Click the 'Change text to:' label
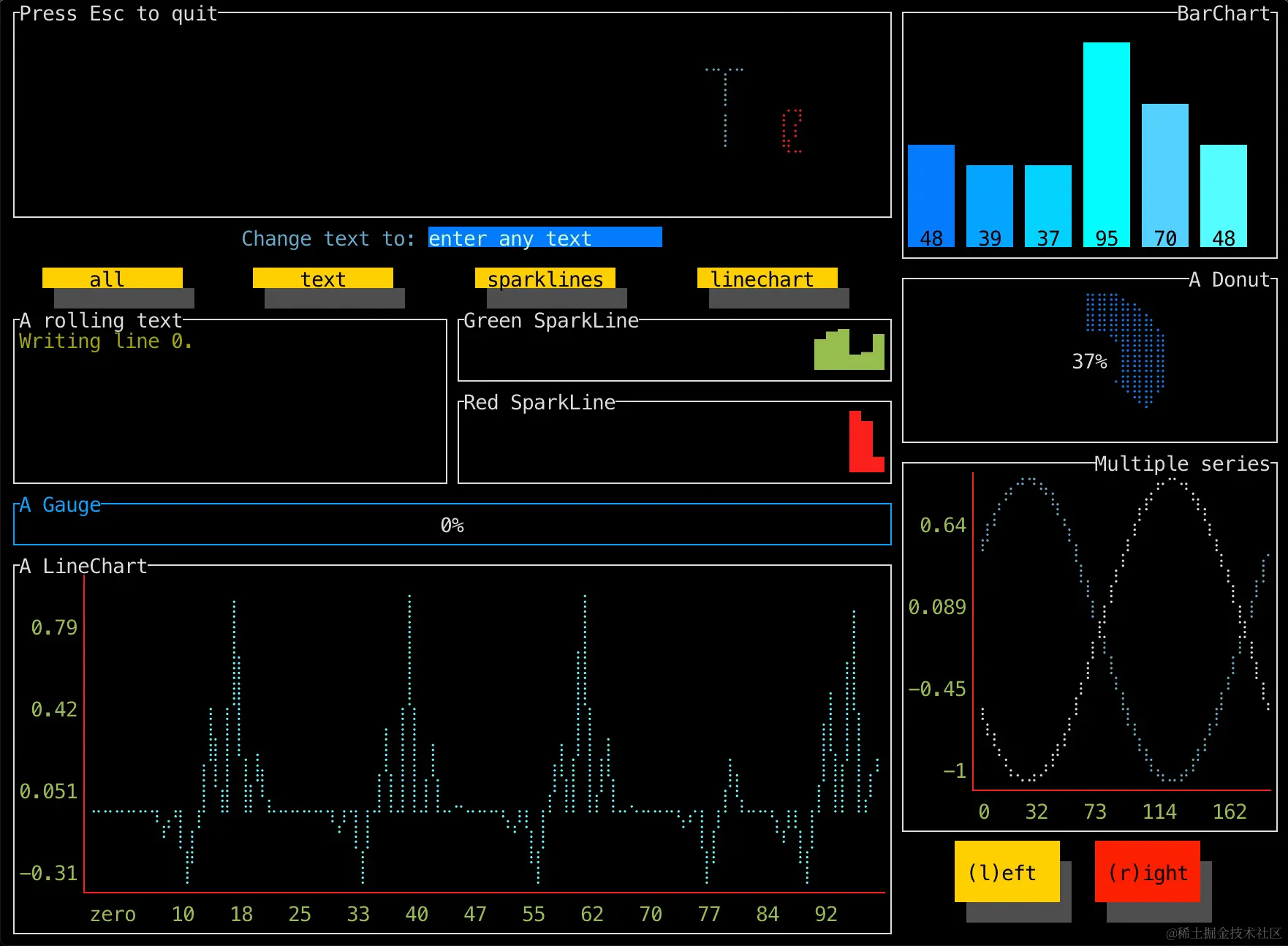This screenshot has width=1288, height=946. click(328, 238)
